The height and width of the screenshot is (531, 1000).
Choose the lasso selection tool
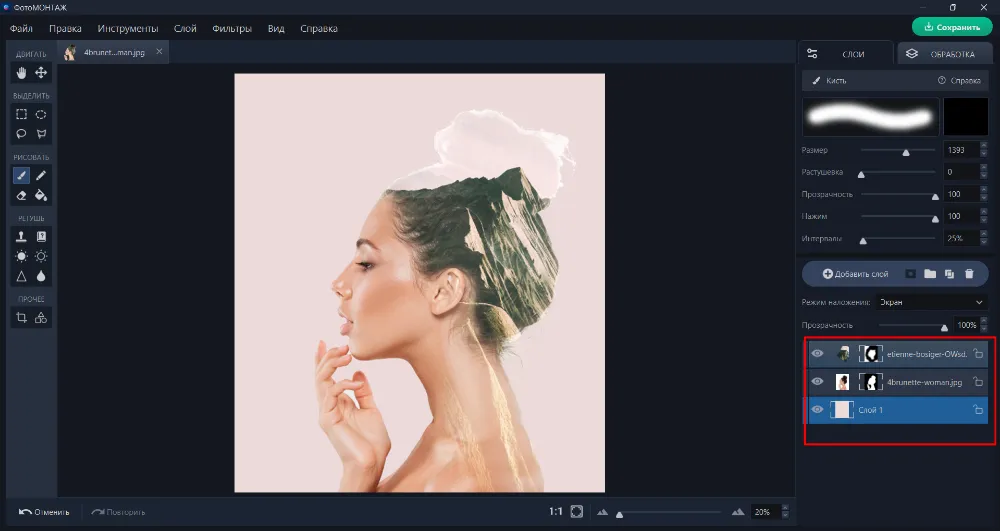point(22,134)
